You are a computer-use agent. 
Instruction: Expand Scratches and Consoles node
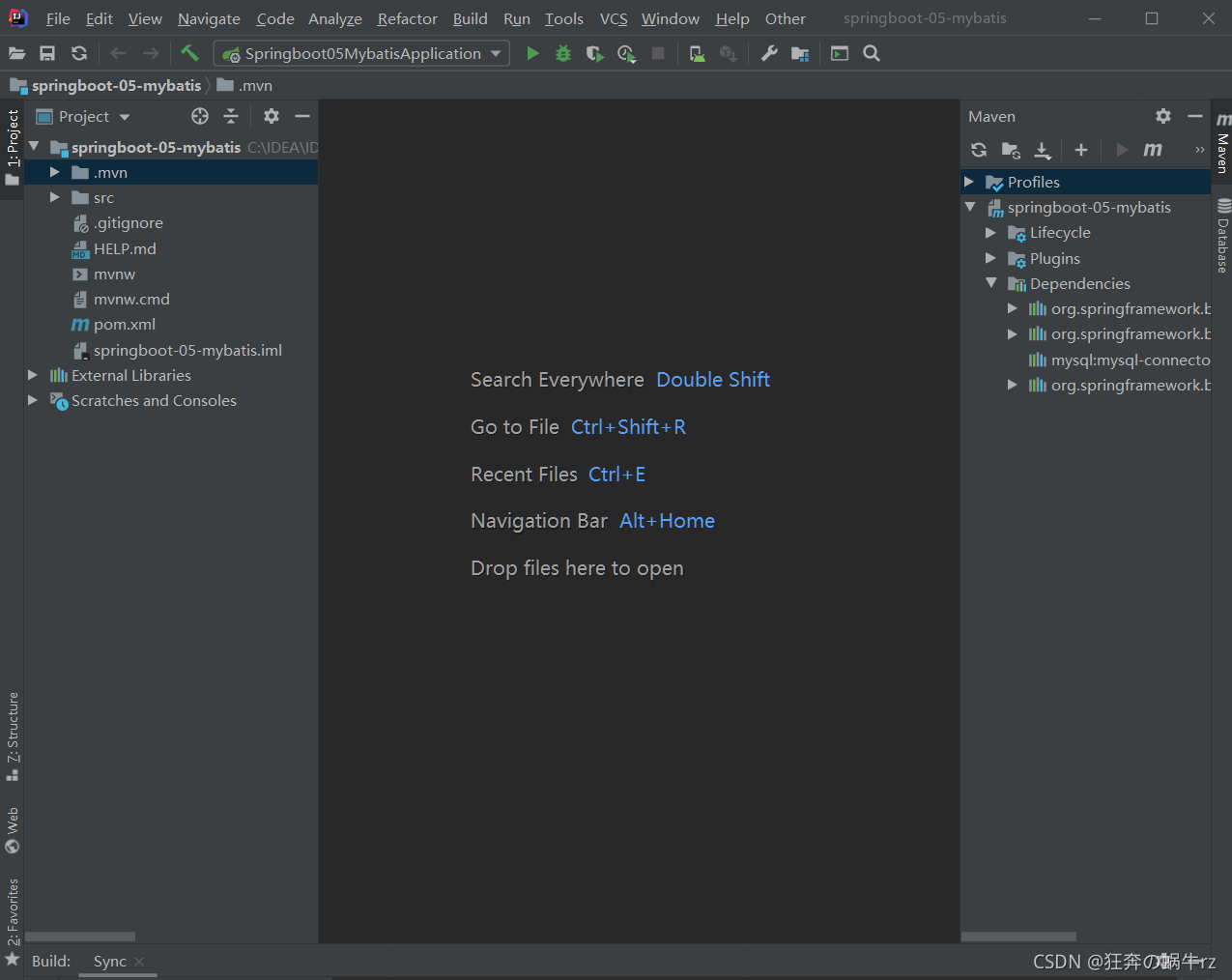pyautogui.click(x=33, y=400)
